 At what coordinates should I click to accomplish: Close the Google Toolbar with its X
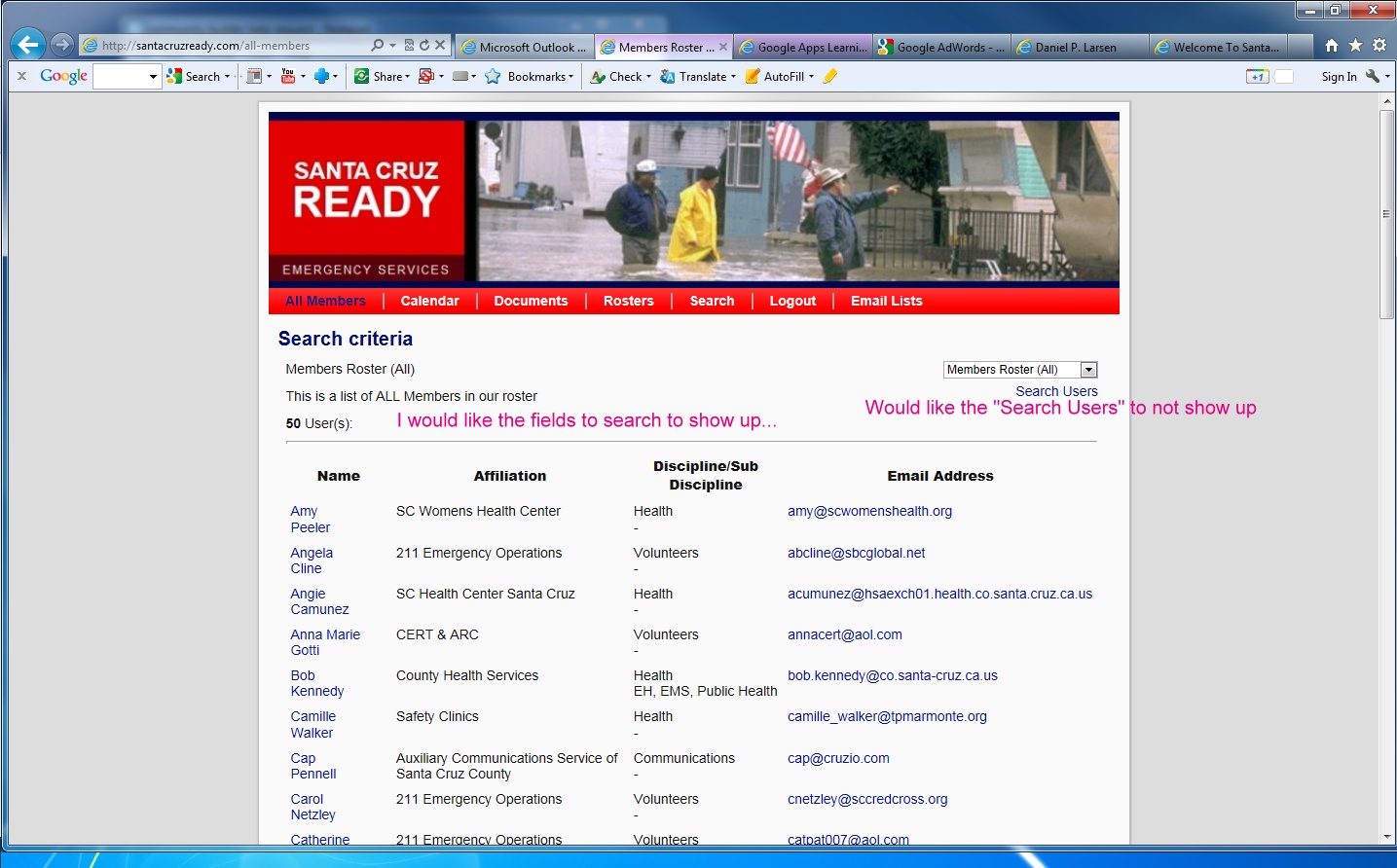(21, 76)
